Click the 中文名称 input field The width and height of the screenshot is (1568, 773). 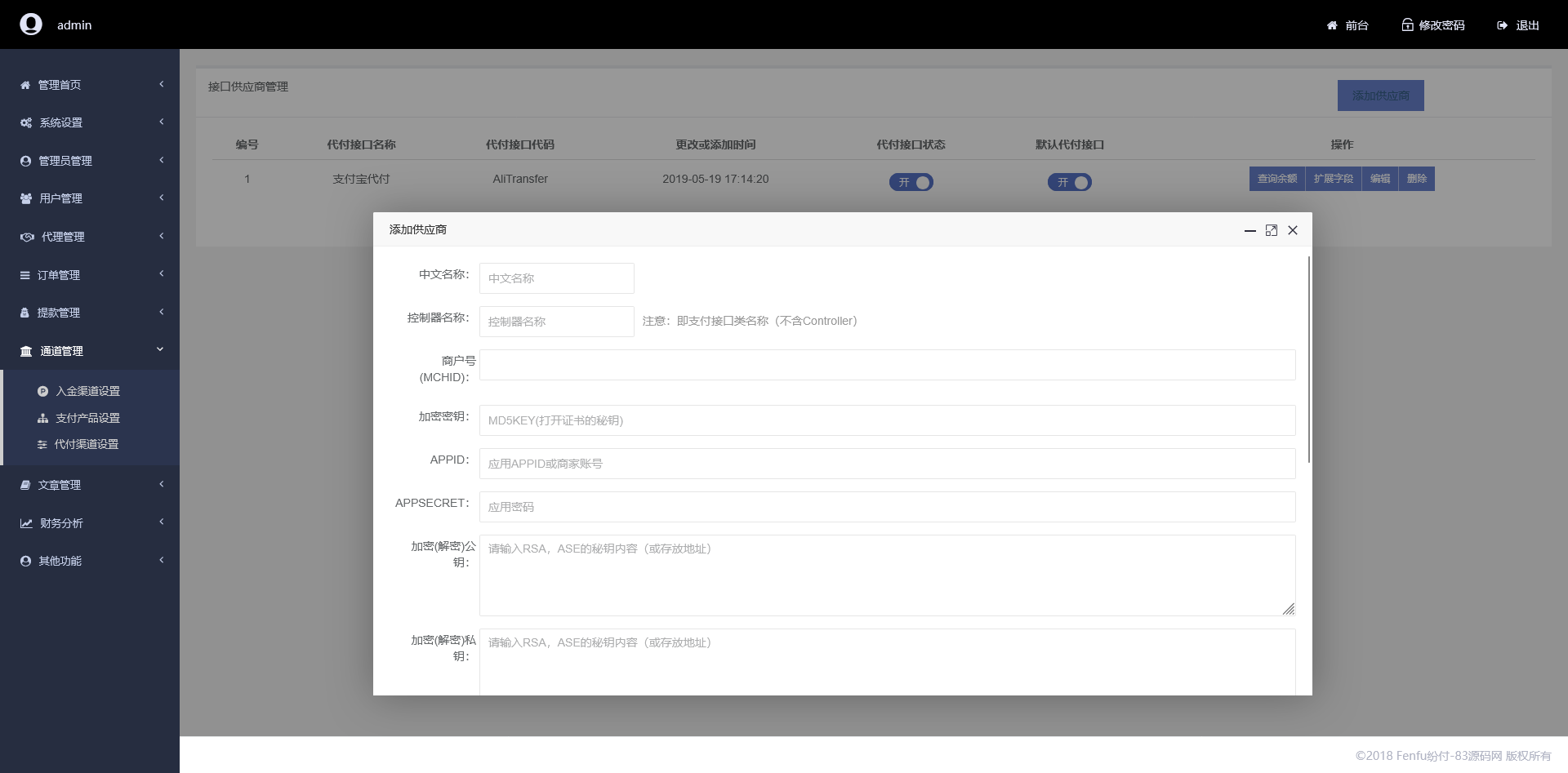click(x=556, y=278)
